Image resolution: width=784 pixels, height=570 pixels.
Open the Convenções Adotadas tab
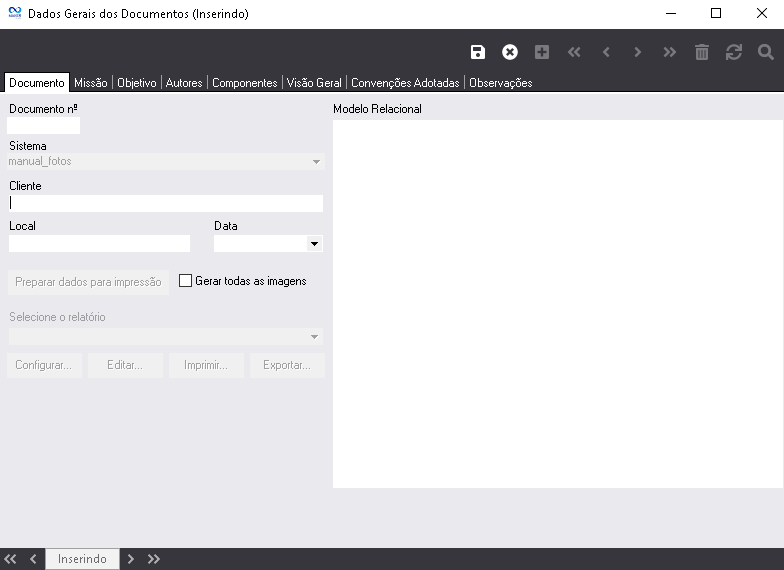tap(405, 83)
